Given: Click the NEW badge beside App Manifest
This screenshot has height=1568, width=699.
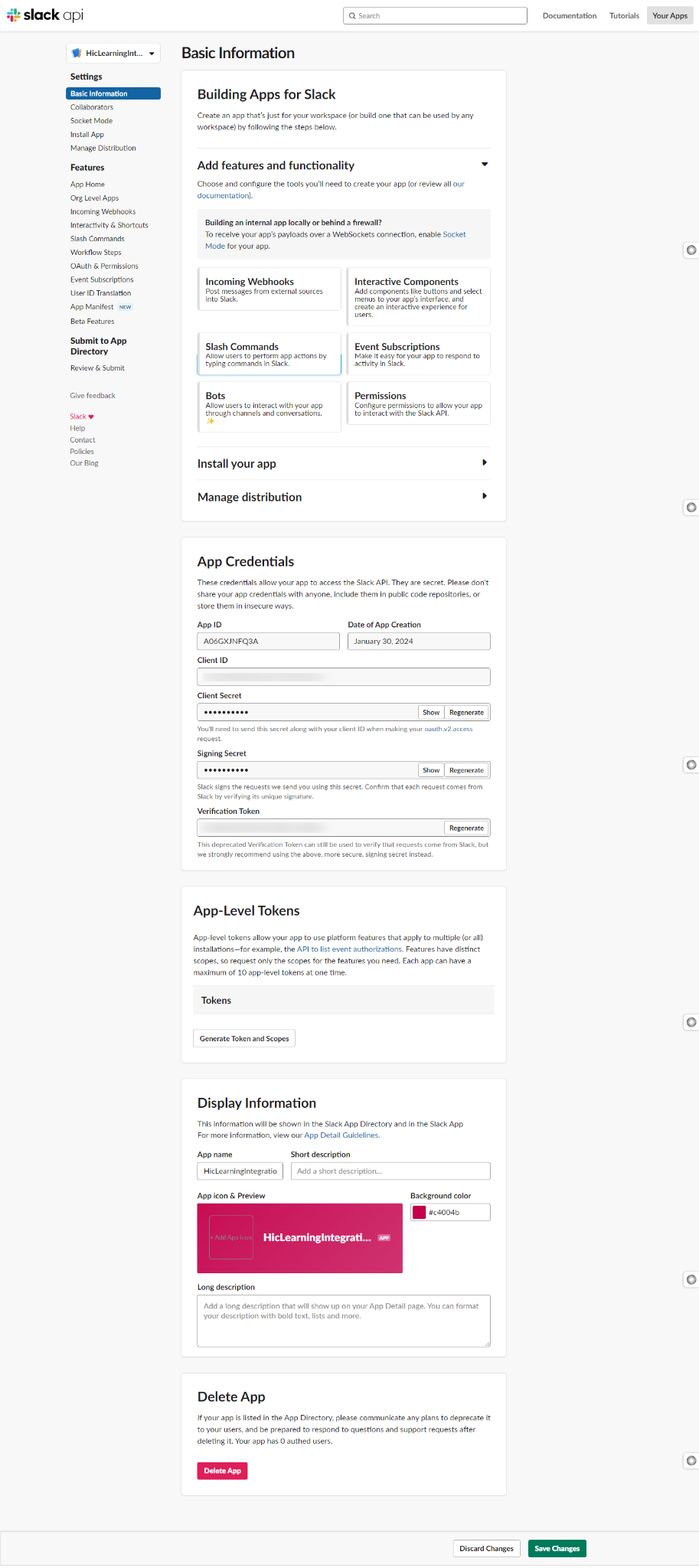Looking at the screenshot, I should (x=125, y=307).
